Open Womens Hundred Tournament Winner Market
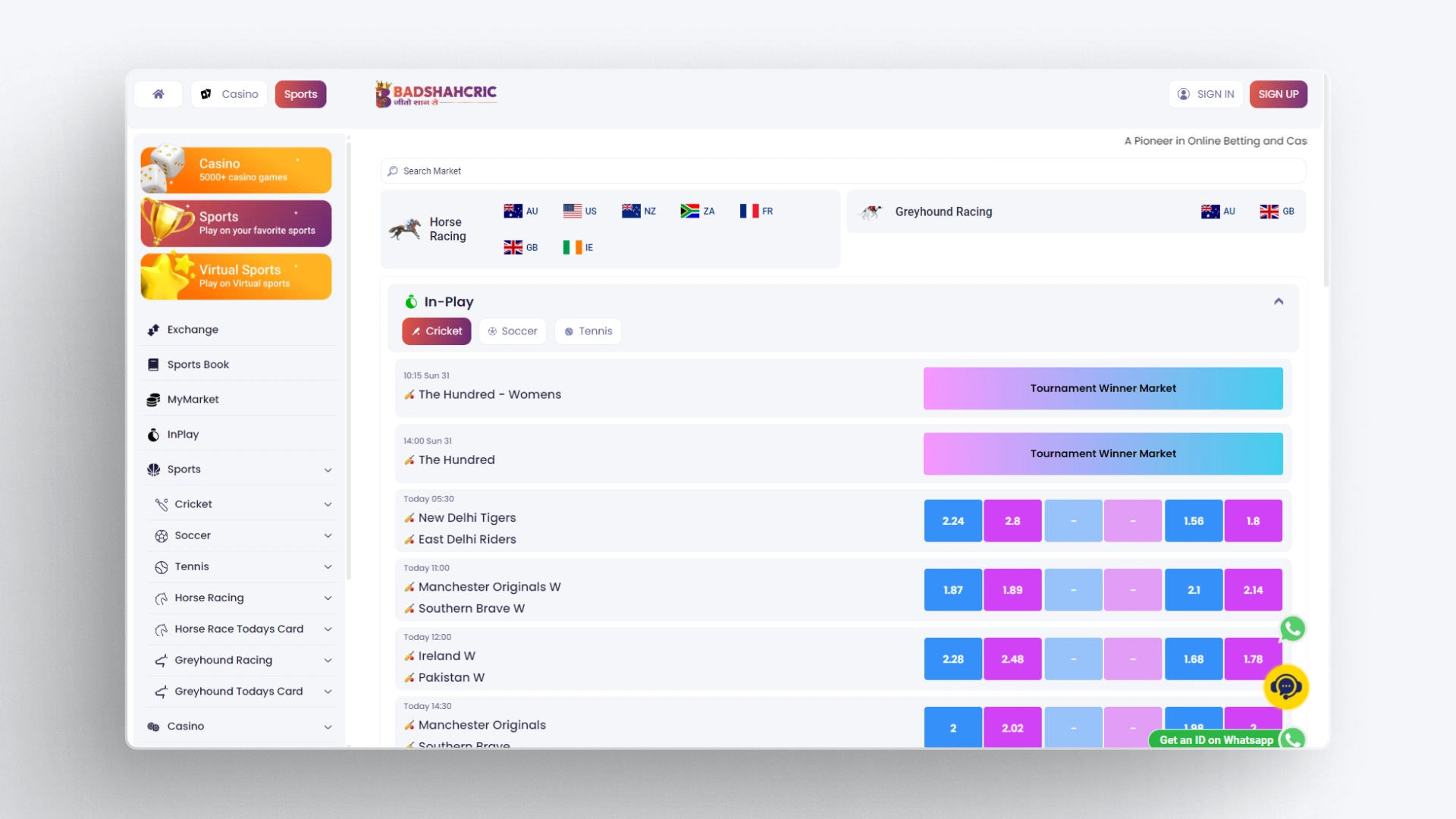This screenshot has width=1456, height=819. [x=1103, y=388]
